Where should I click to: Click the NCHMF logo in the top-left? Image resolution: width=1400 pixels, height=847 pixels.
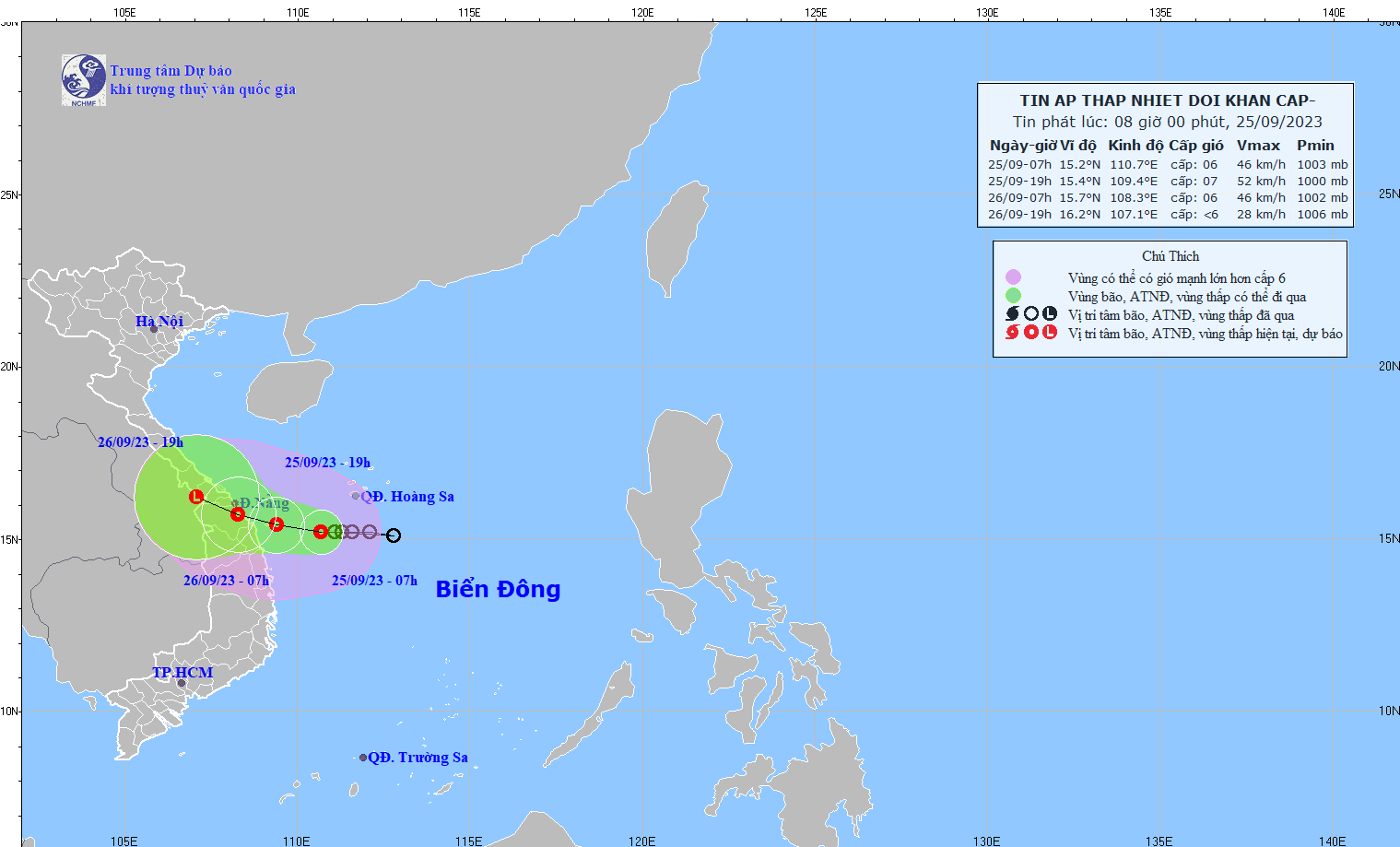coord(84,80)
